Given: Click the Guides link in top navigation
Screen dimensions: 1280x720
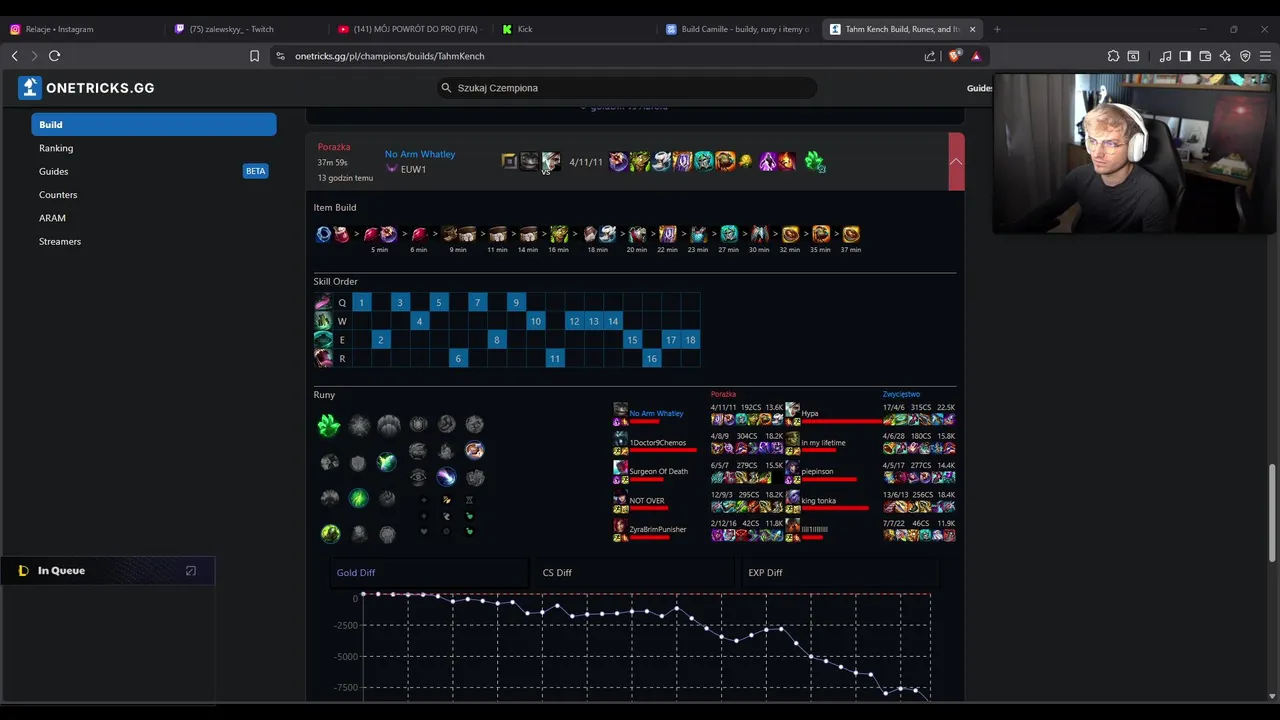Looking at the screenshot, I should (x=979, y=88).
